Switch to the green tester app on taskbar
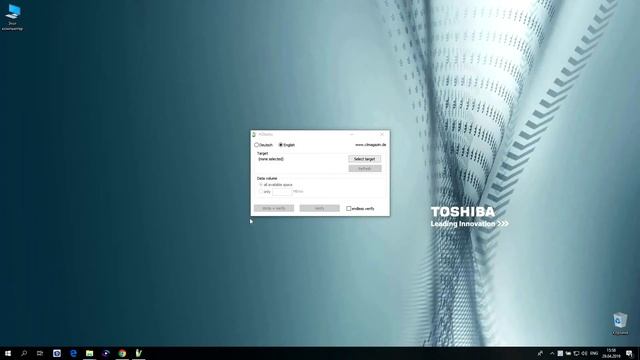This screenshot has width=640, height=360. pyautogui.click(x=138, y=353)
